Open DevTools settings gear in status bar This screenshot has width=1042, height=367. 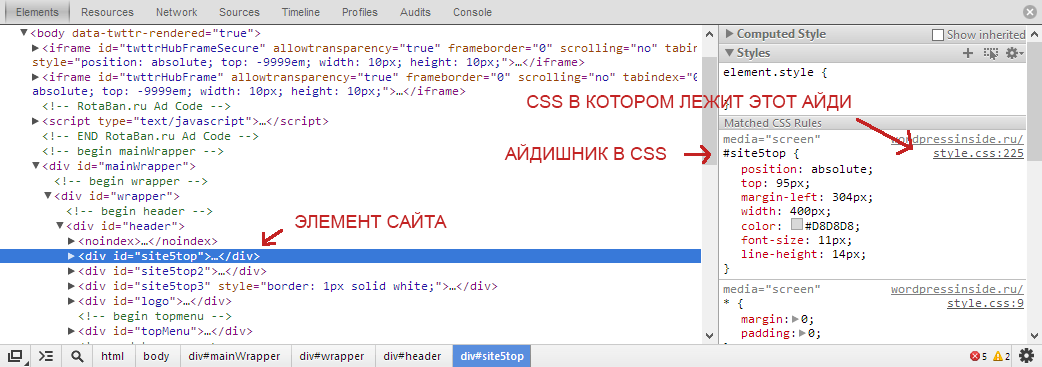[1027, 356]
